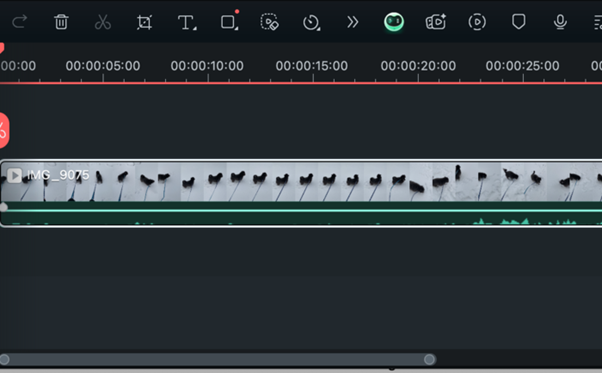The height and width of the screenshot is (373, 602).
Task: Open the speed adjustment icon
Action: coord(311,22)
